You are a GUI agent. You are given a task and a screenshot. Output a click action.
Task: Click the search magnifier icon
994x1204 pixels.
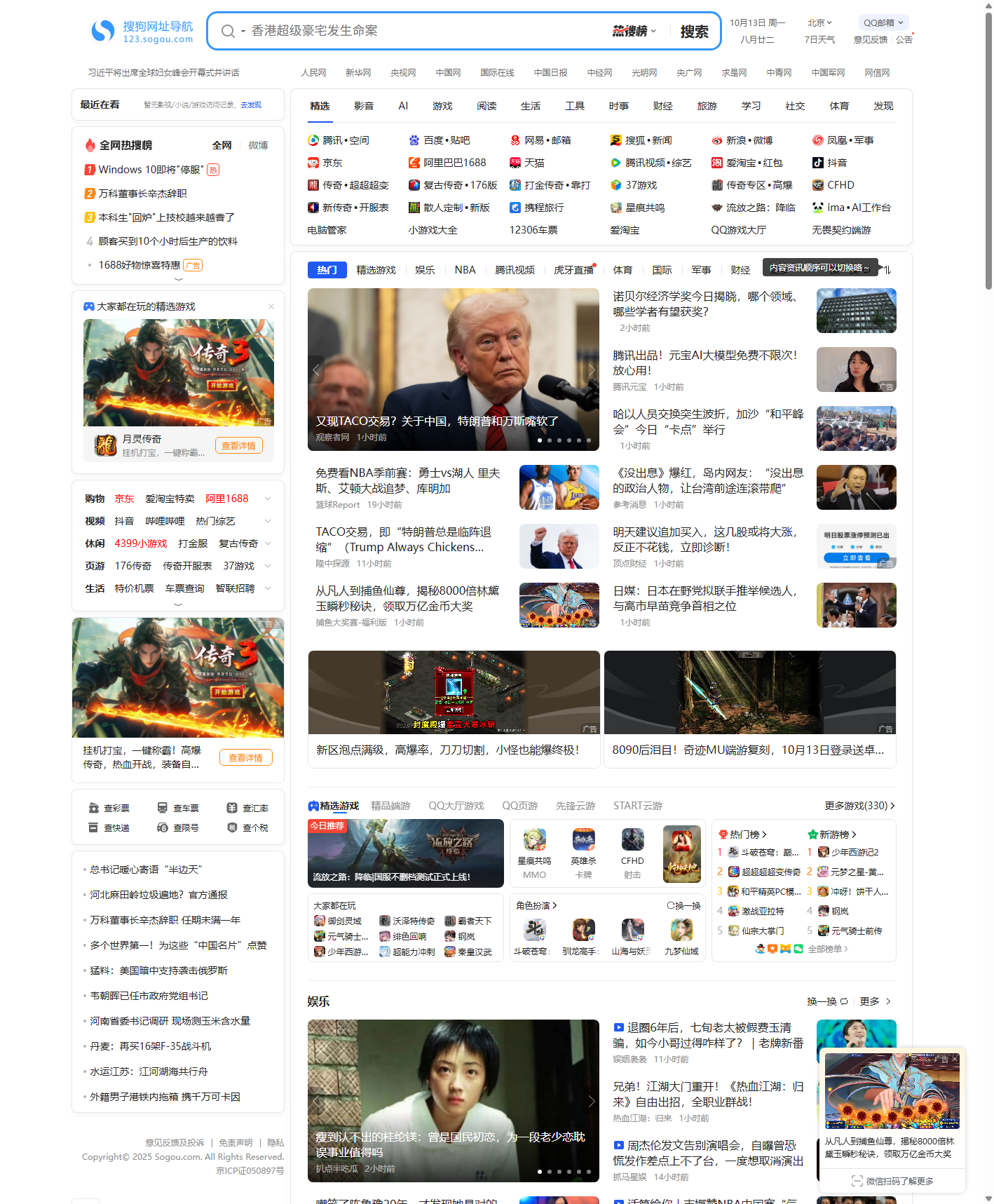tap(228, 31)
